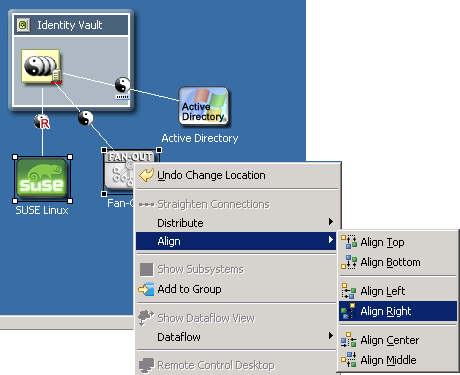Choose Undo Change Location
460x375 pixels.
[237, 175]
